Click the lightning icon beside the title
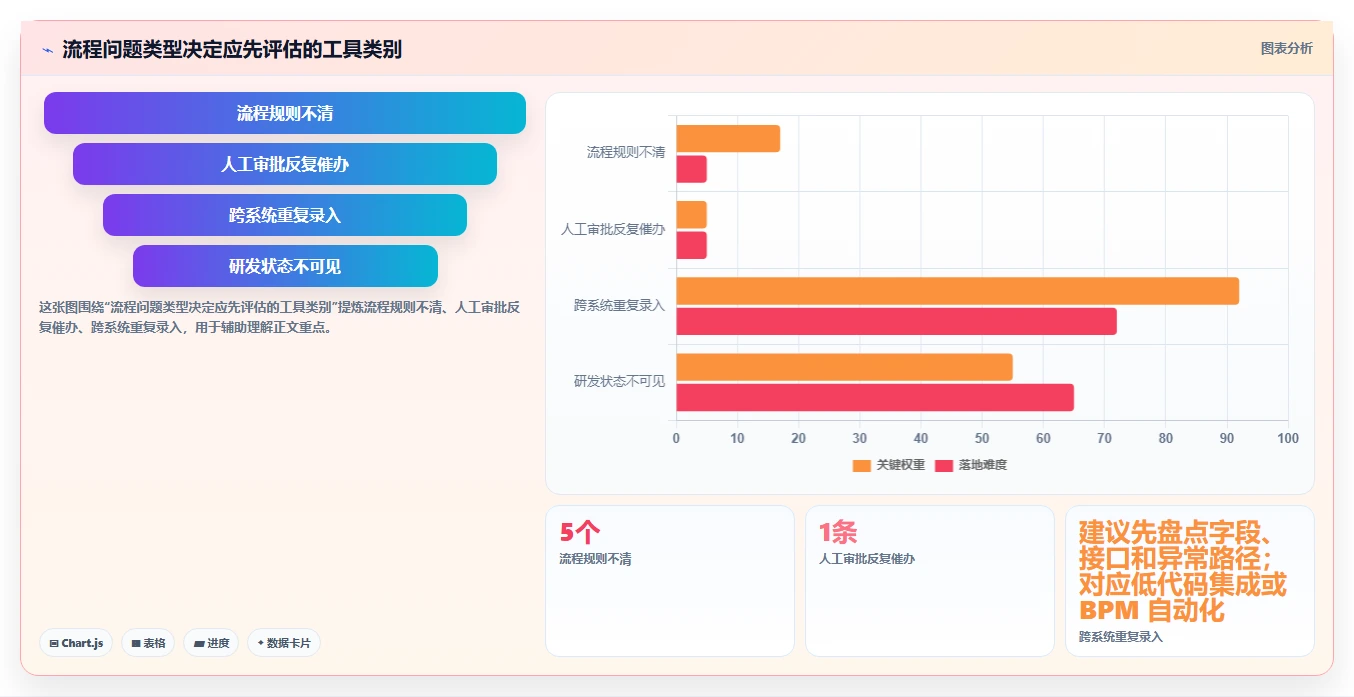This screenshot has width=1354, height=697. click(47, 50)
